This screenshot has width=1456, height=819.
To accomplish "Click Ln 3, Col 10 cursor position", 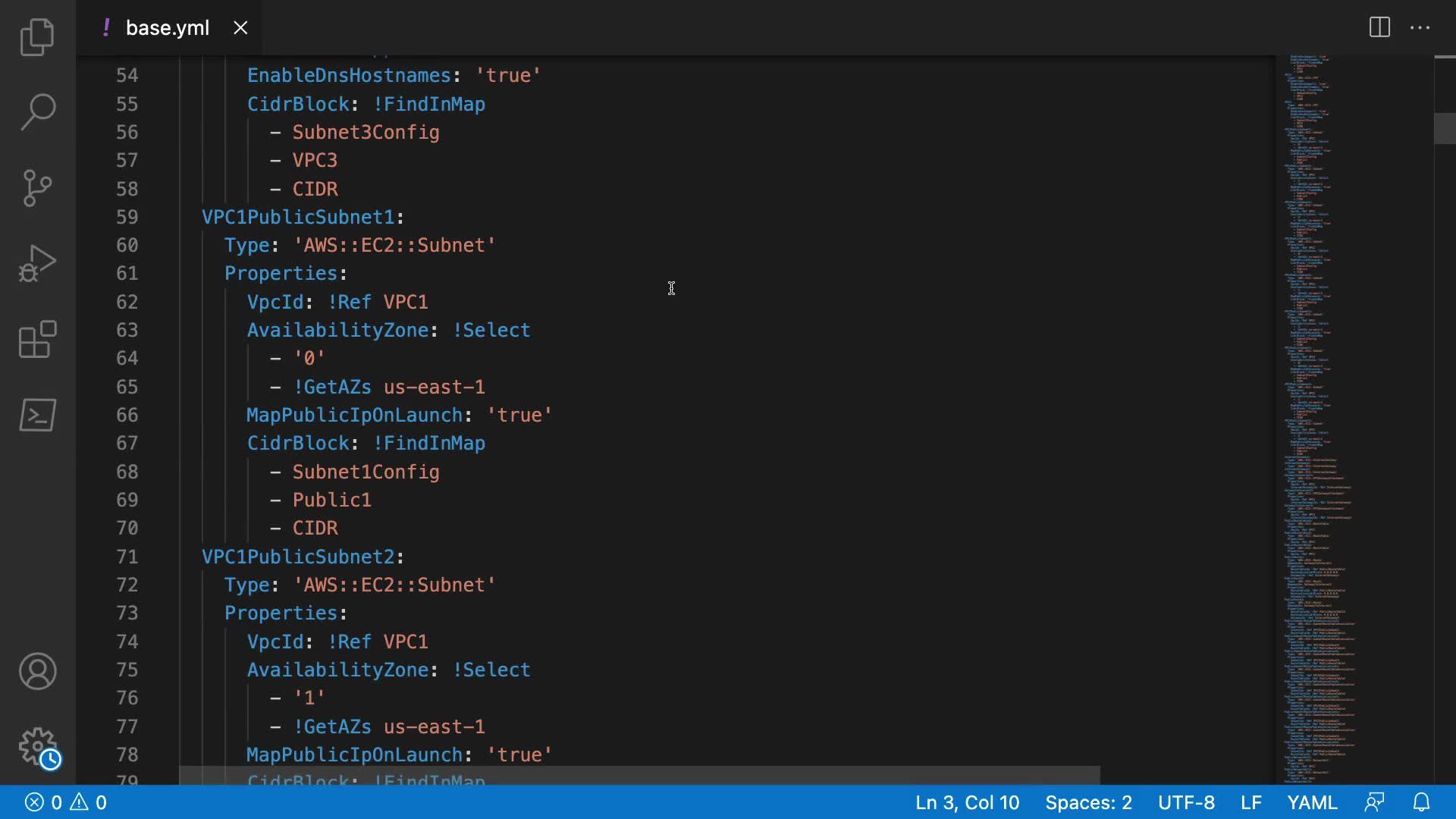I will (x=967, y=802).
